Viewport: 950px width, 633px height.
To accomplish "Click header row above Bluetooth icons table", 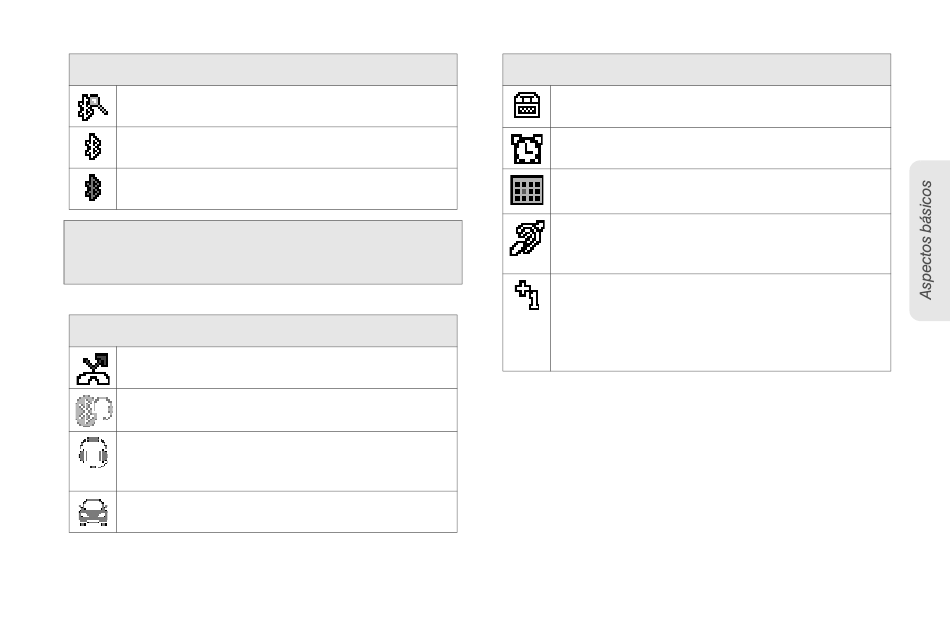I will (264, 69).
